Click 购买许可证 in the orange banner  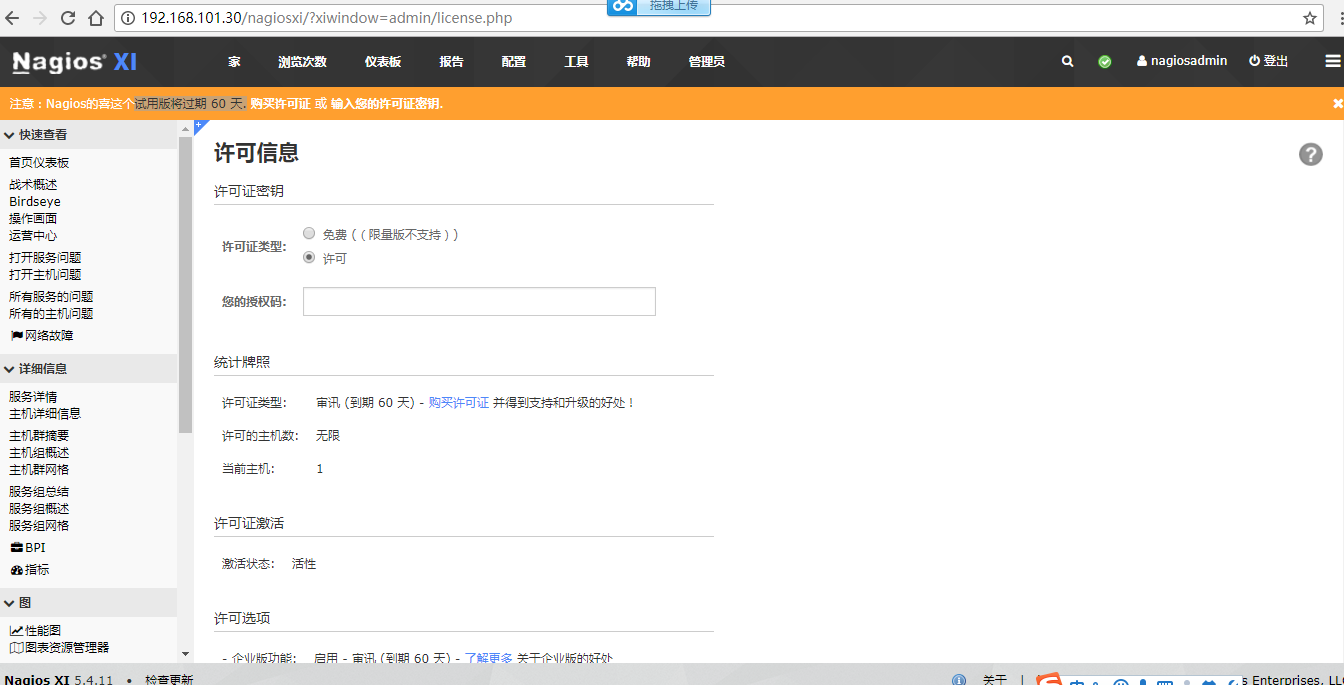click(281, 104)
